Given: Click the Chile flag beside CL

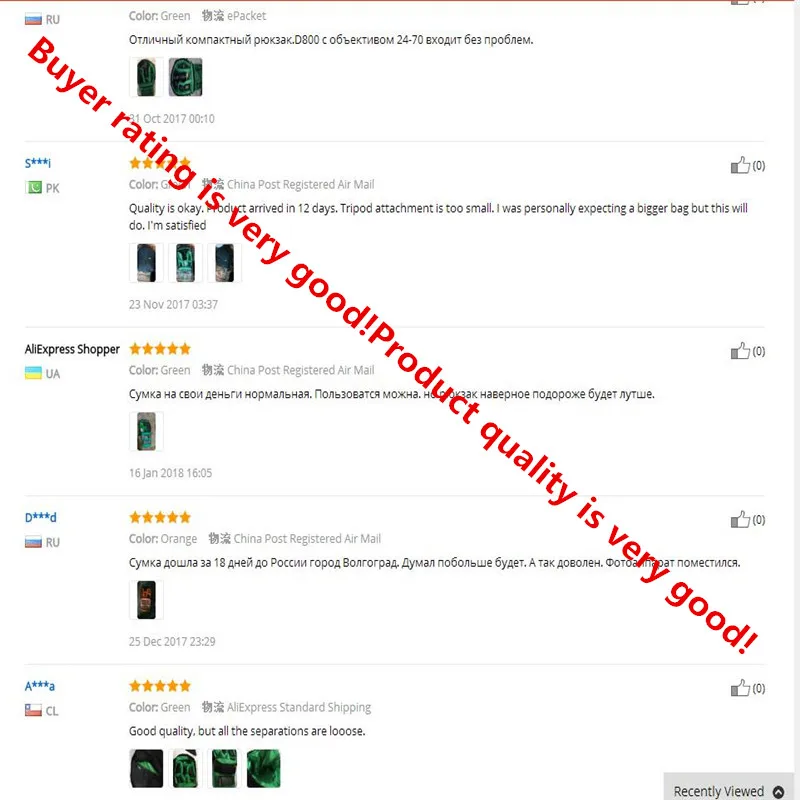Looking at the screenshot, I should pyautogui.click(x=33, y=710).
